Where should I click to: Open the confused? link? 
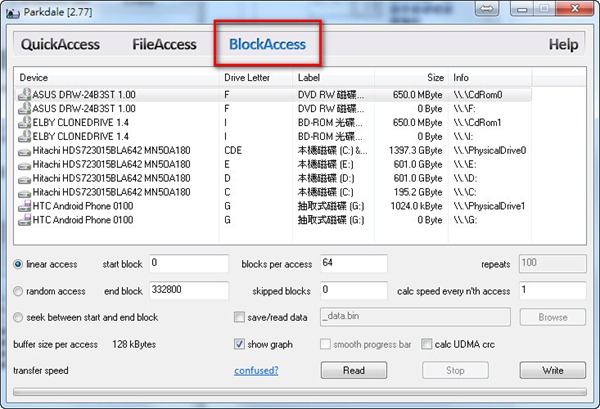click(256, 370)
